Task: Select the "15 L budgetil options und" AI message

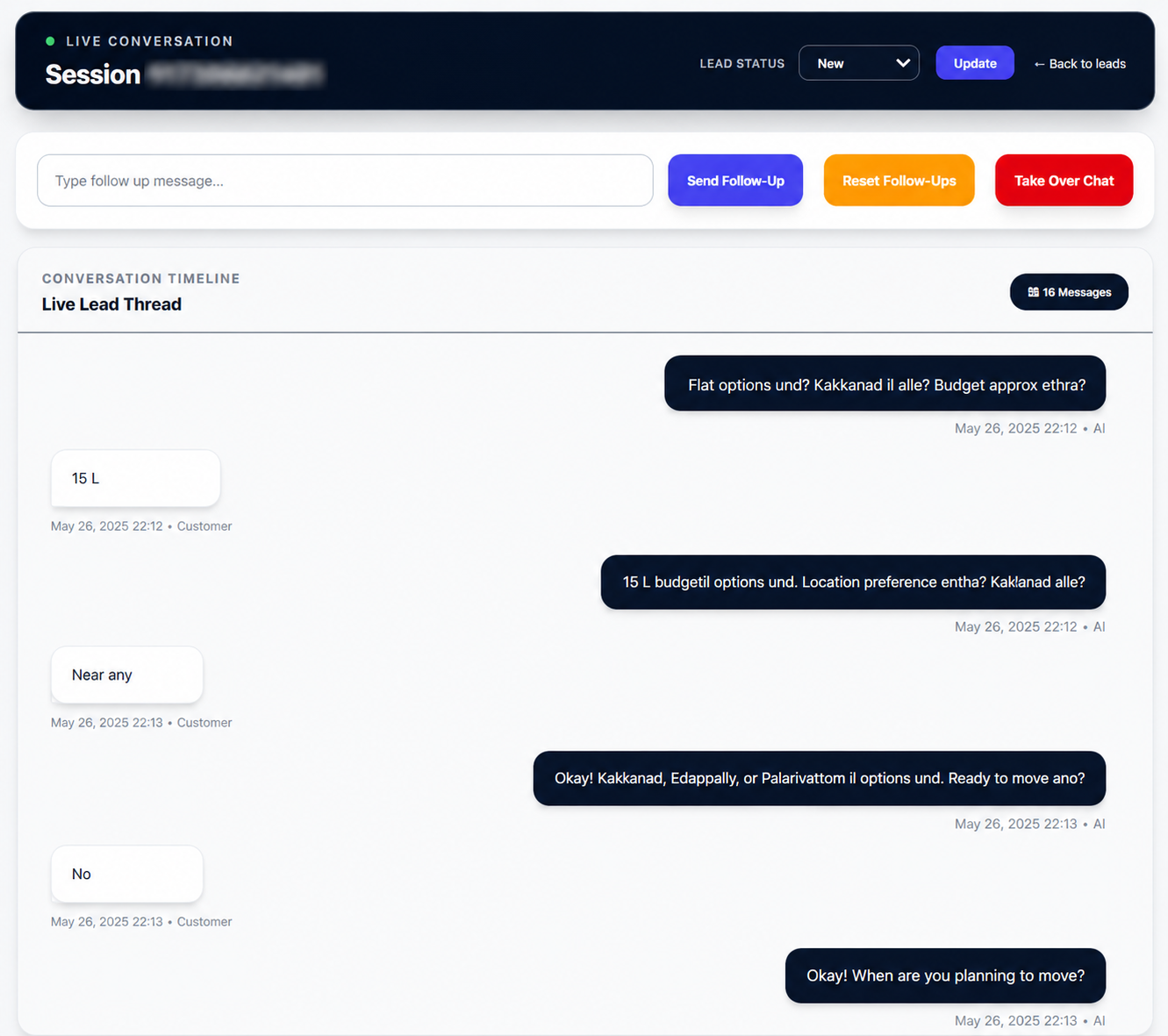Action: tap(853, 582)
